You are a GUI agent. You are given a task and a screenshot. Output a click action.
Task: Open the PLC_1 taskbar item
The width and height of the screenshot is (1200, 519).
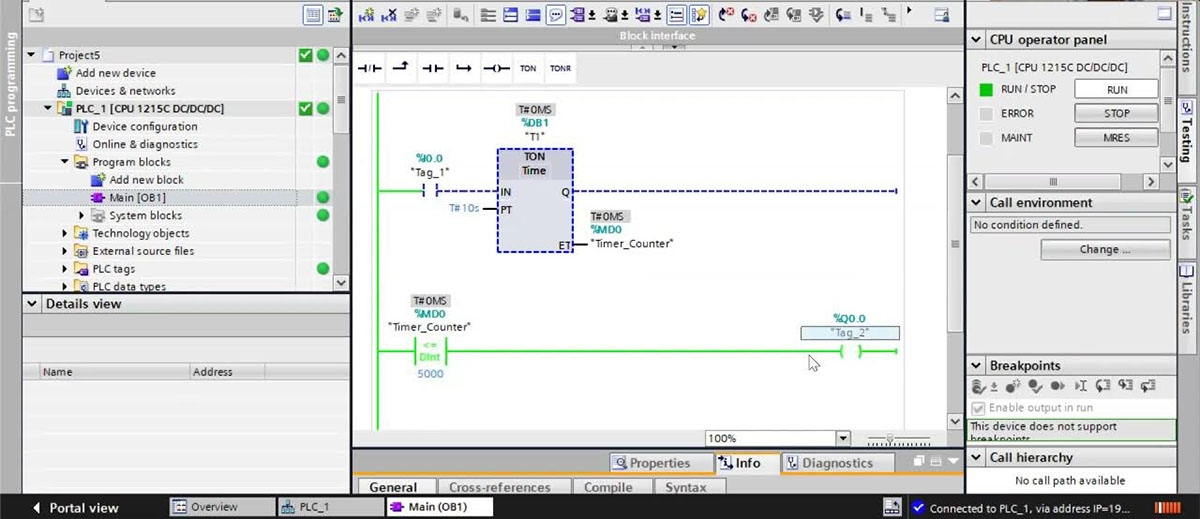pyautogui.click(x=329, y=507)
